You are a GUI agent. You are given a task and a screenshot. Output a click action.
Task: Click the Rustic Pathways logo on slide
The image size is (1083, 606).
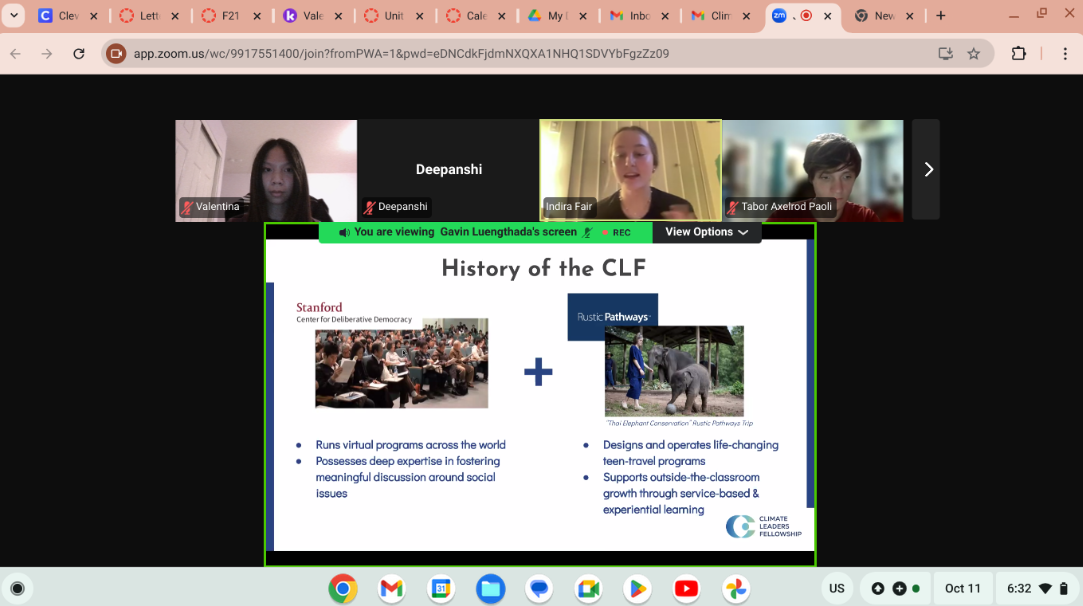[x=613, y=316]
